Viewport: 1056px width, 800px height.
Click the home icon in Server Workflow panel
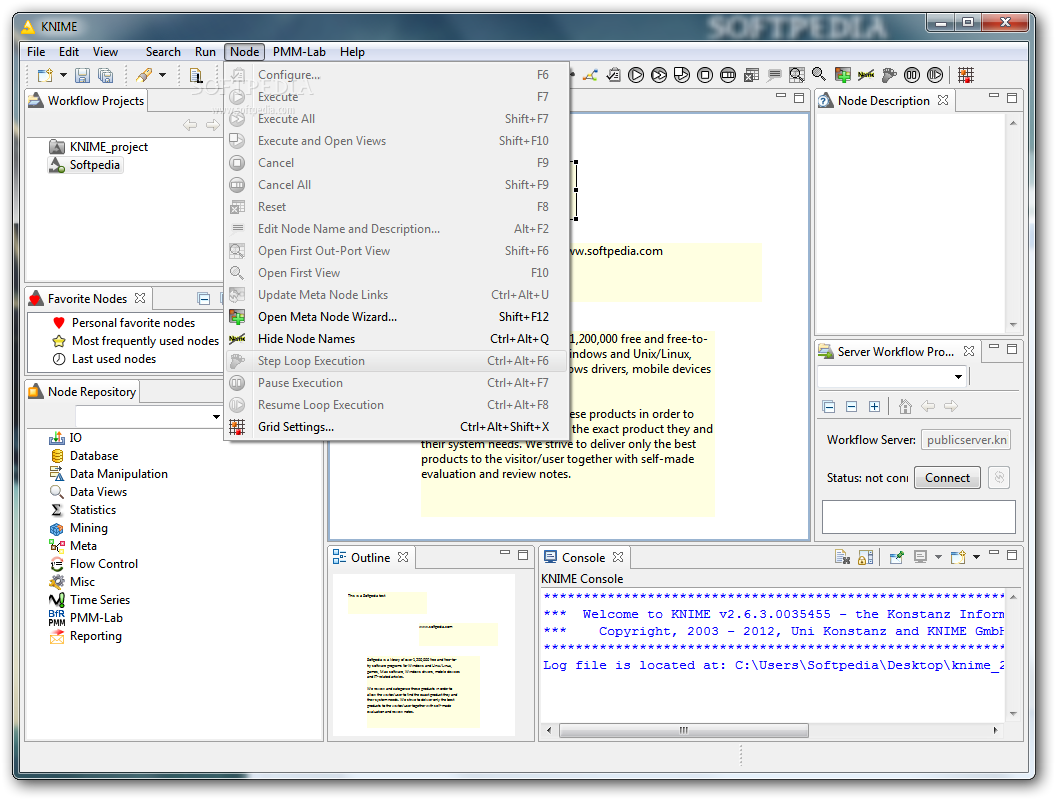[905, 406]
